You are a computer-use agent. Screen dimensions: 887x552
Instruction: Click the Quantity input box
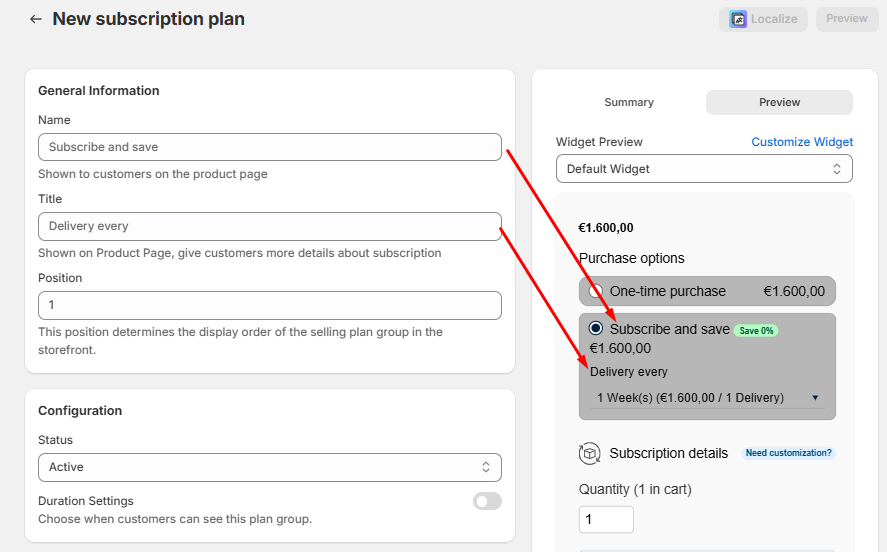tap(606, 520)
